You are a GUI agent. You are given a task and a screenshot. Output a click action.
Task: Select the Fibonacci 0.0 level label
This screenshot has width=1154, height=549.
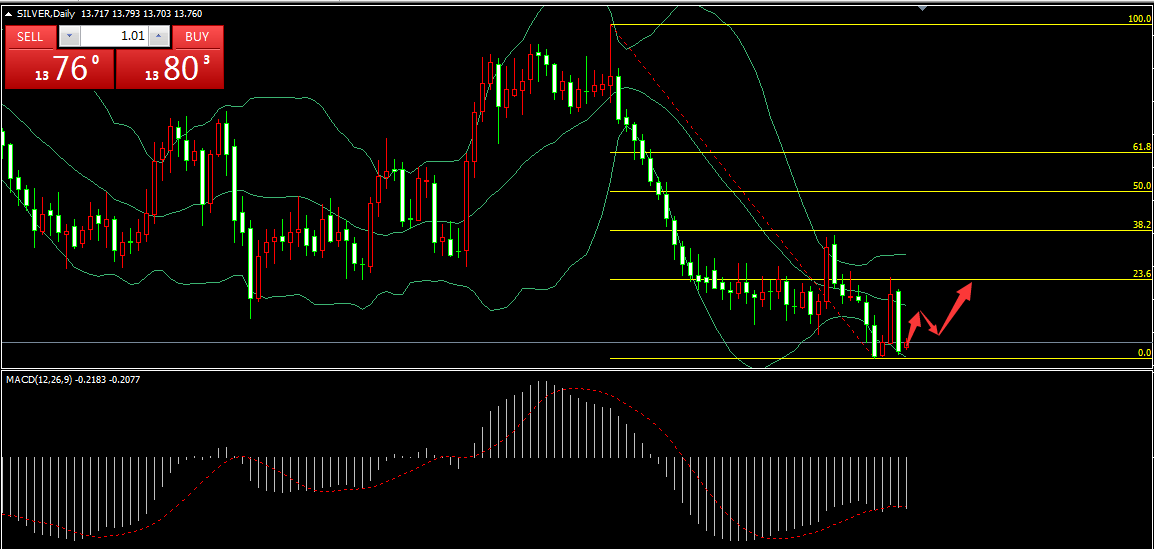[1144, 353]
